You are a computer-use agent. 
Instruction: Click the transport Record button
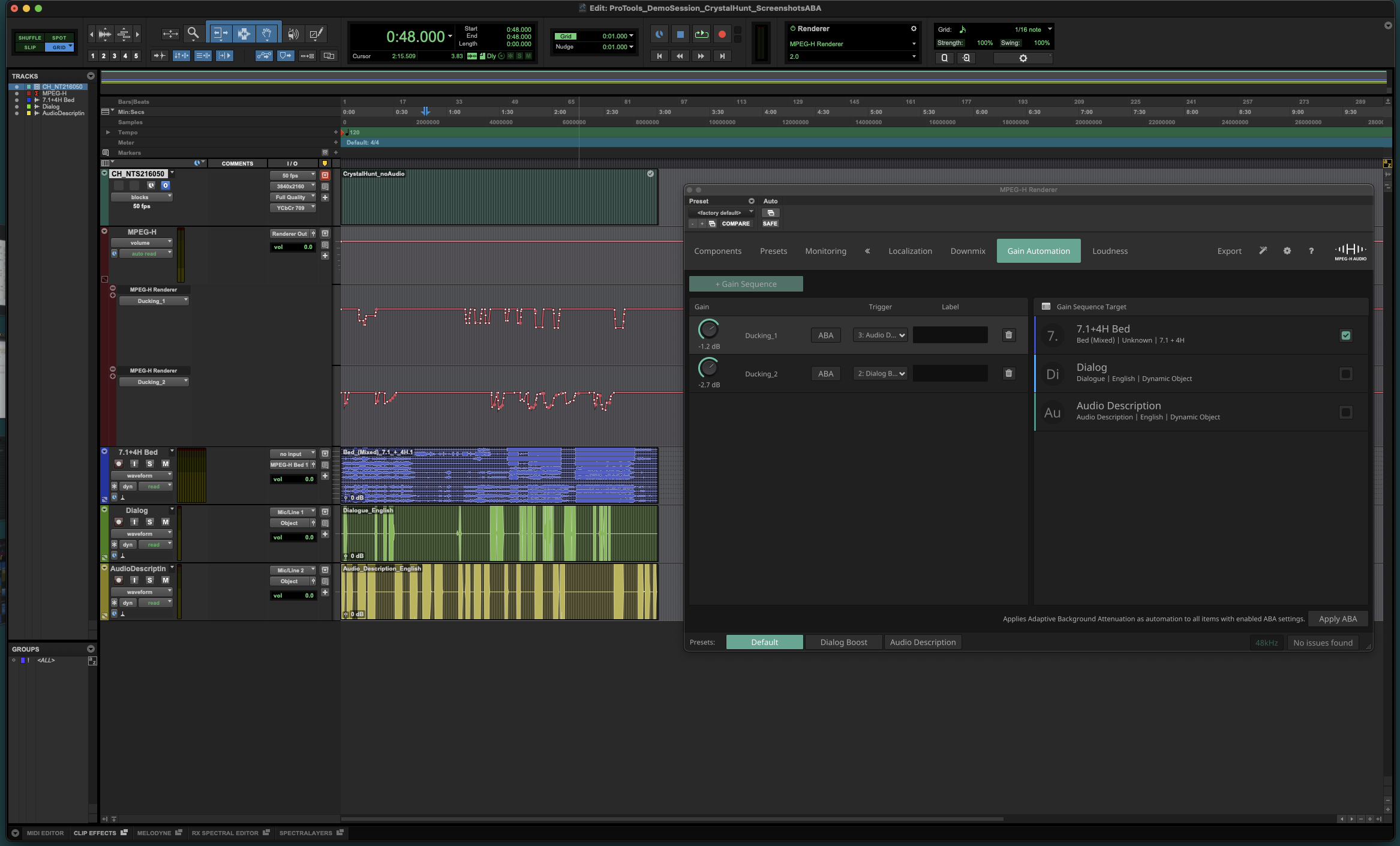pos(722,35)
